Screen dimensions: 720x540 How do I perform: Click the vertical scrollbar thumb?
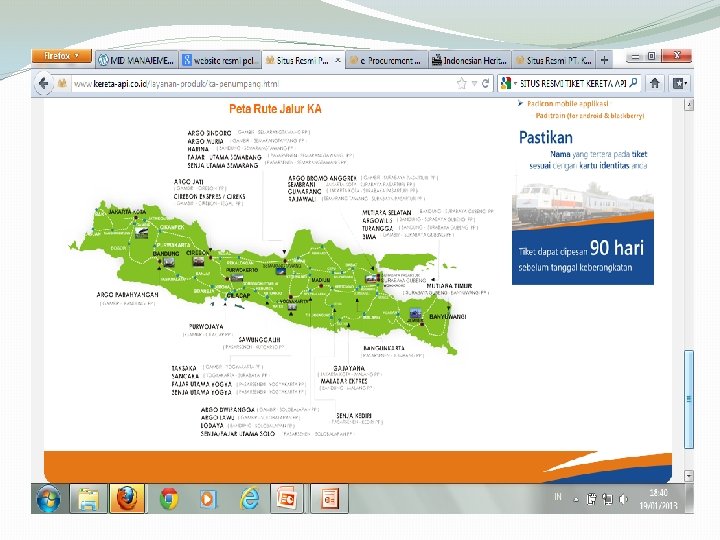688,399
